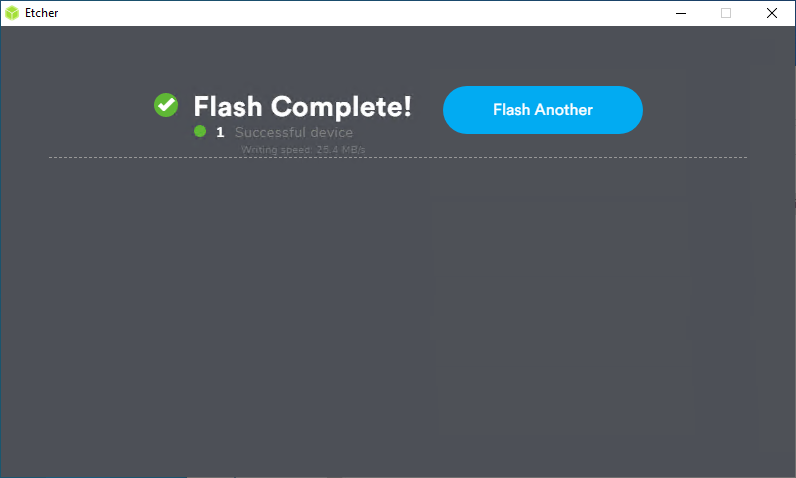Click the small green dot near device count
Viewport: 796px width, 478px height.
tap(200, 131)
